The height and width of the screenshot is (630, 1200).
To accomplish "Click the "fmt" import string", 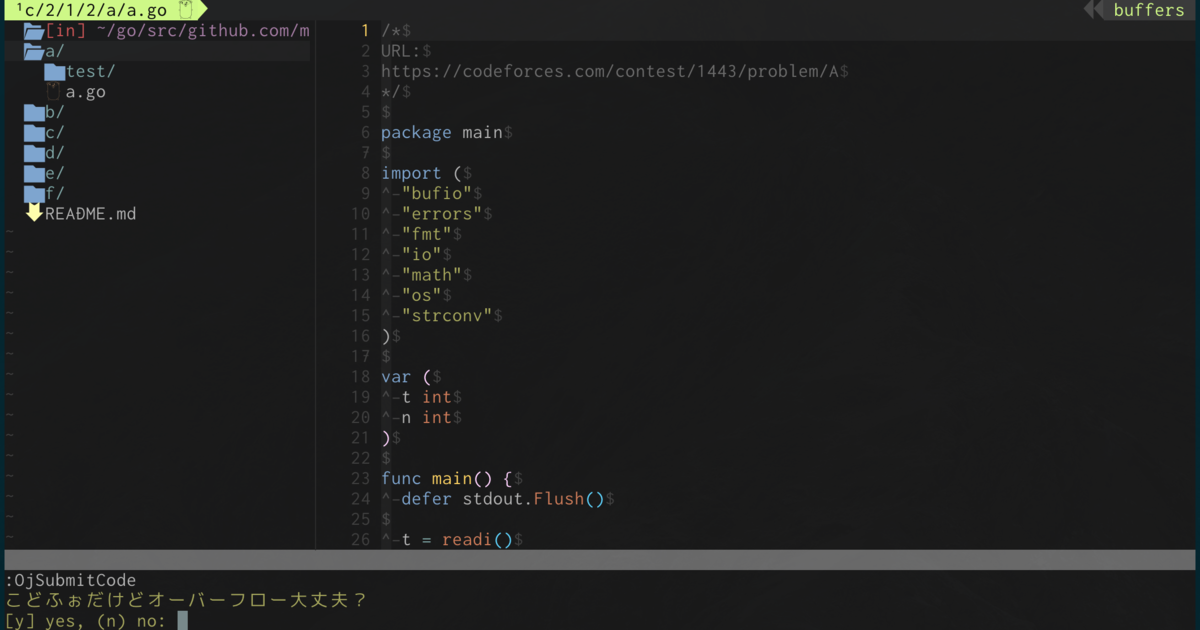I will [427, 234].
